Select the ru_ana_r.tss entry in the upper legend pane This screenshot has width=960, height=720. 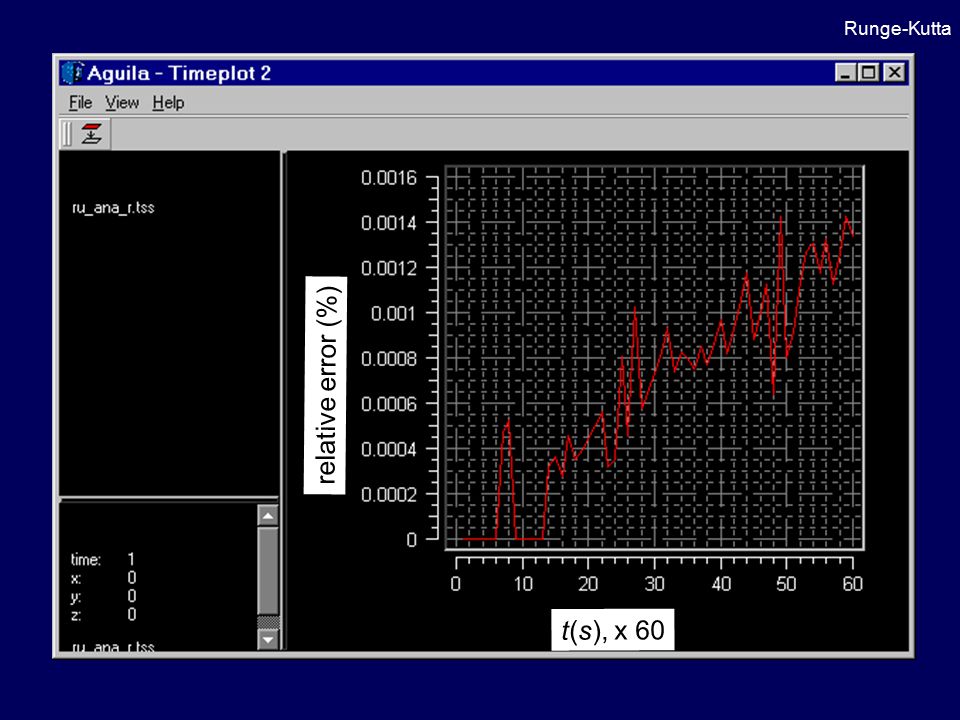tap(113, 208)
